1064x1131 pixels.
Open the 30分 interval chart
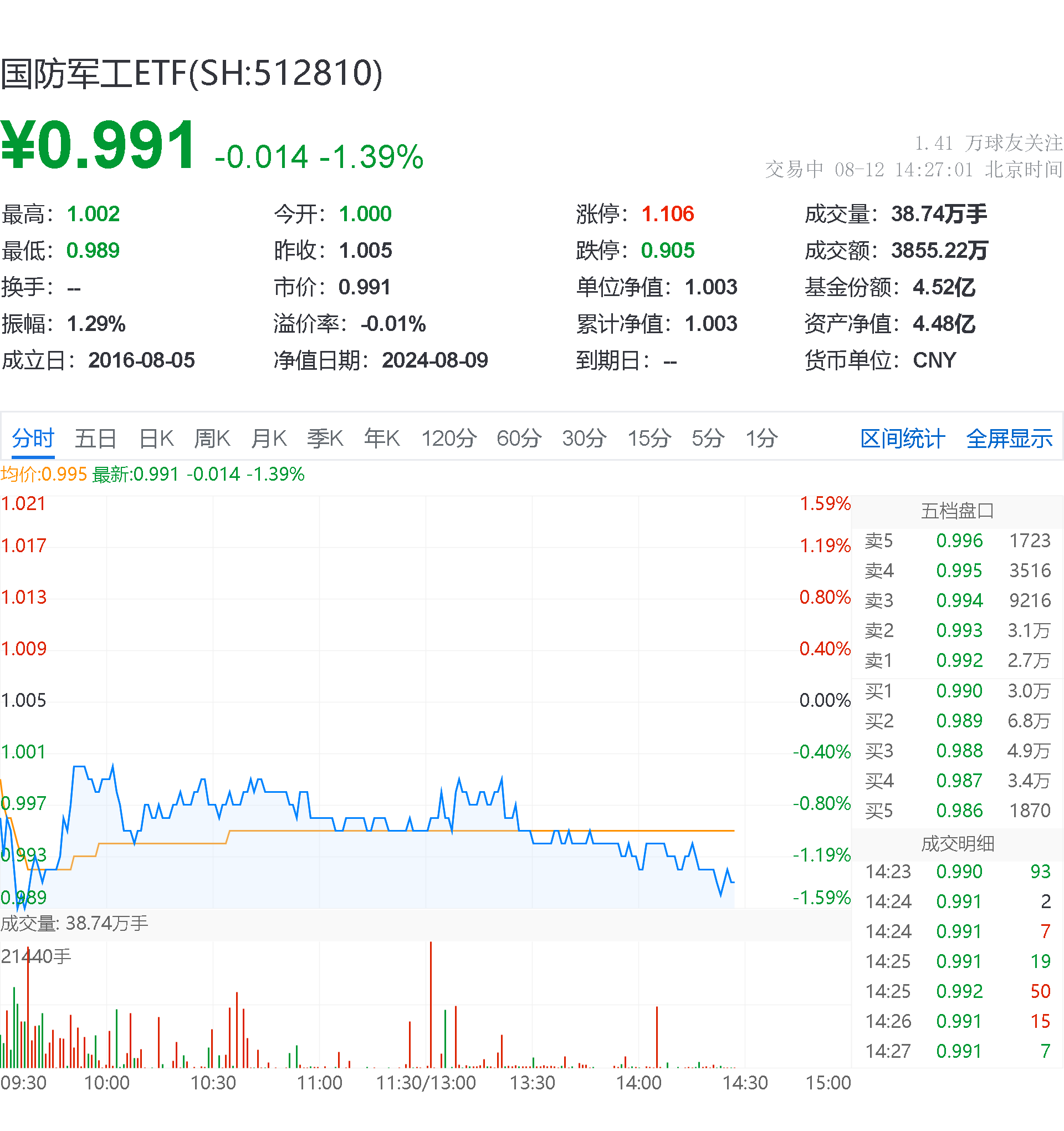583,439
